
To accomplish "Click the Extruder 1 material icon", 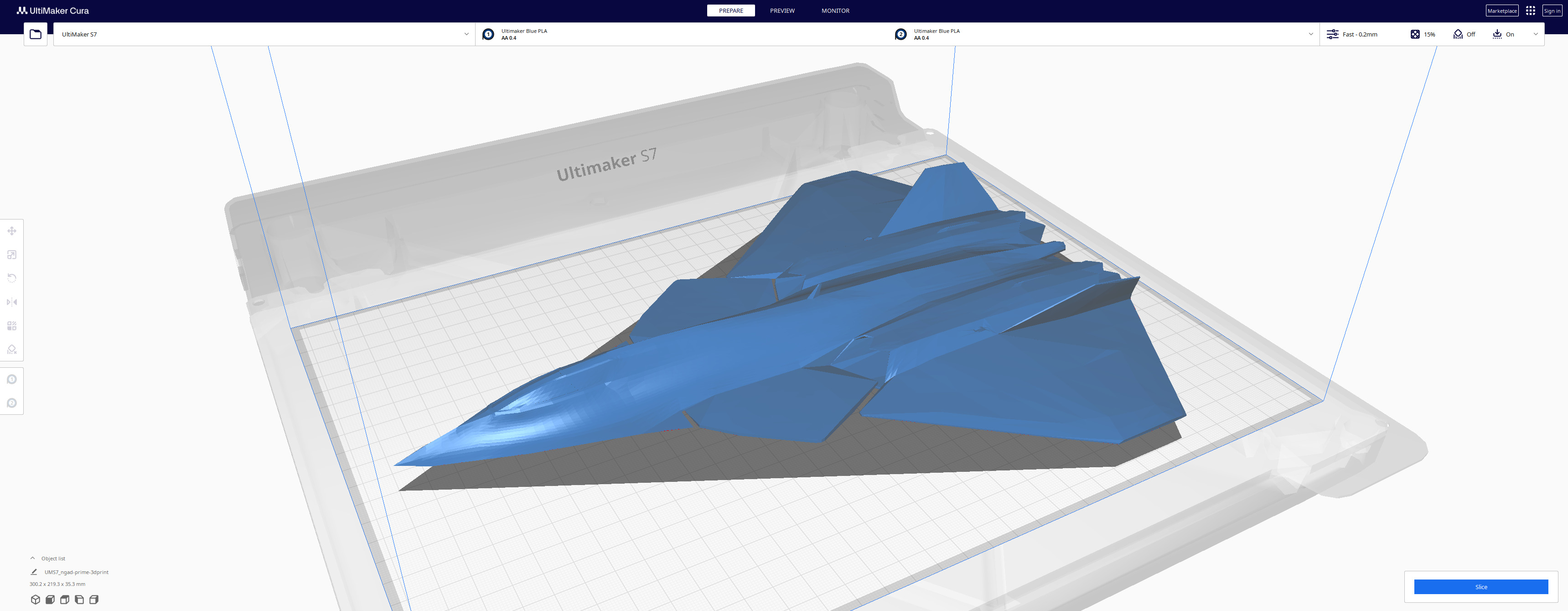I will tap(488, 34).
